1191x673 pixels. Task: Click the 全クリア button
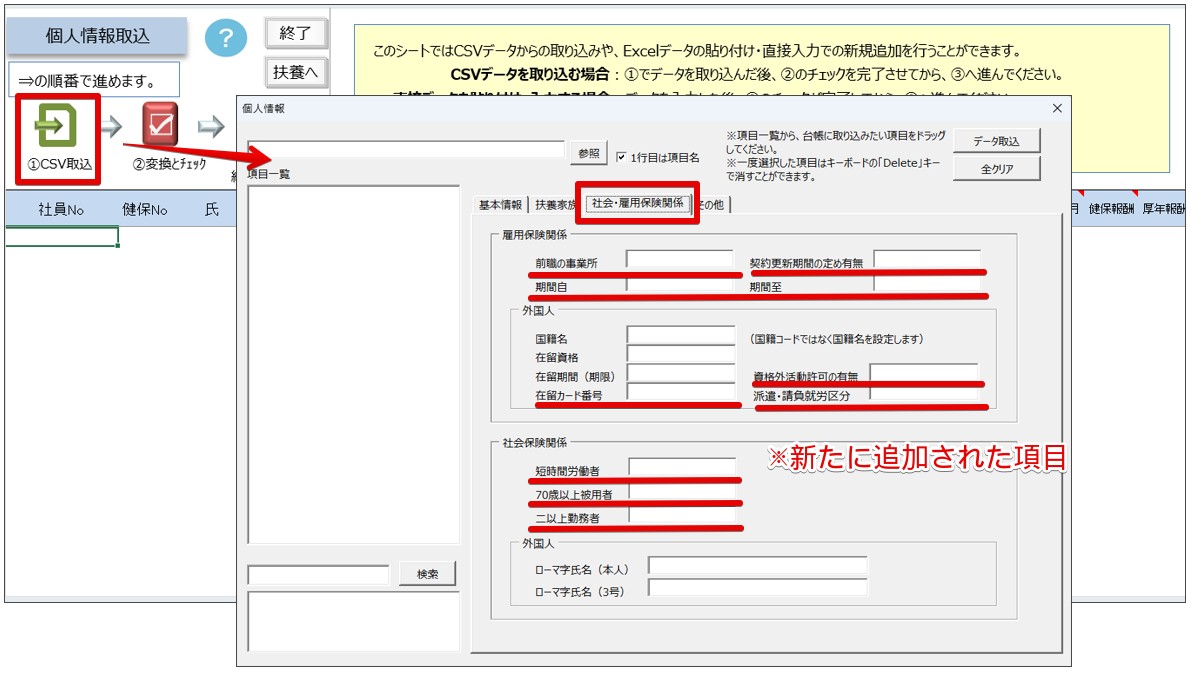996,169
